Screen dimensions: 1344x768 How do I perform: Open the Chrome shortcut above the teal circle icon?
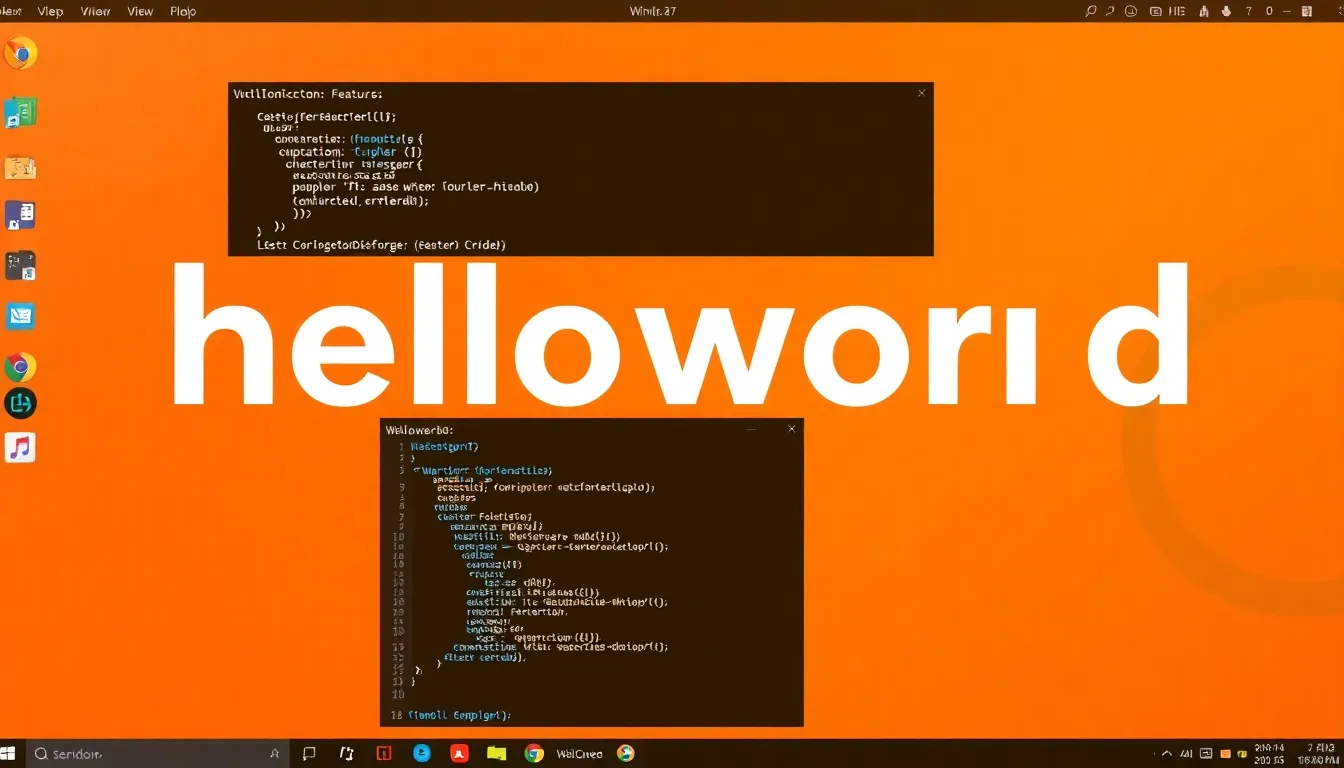21,367
